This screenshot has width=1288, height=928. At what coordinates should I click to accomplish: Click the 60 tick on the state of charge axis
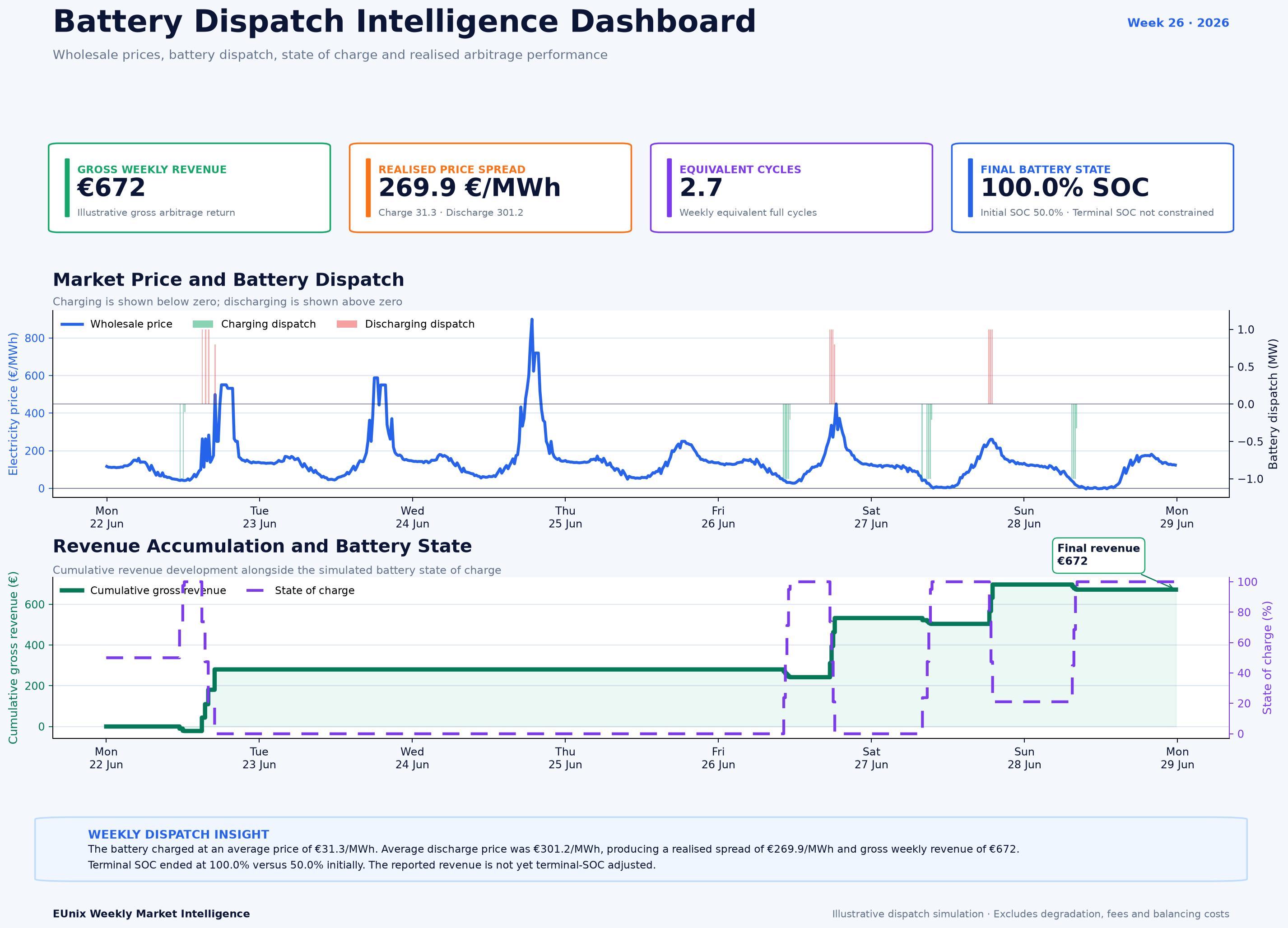point(1244,643)
